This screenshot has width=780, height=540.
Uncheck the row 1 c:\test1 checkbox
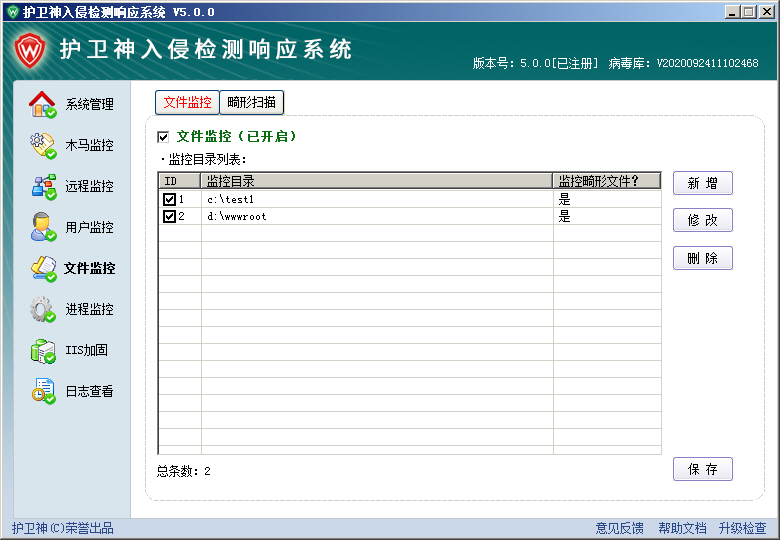169,200
